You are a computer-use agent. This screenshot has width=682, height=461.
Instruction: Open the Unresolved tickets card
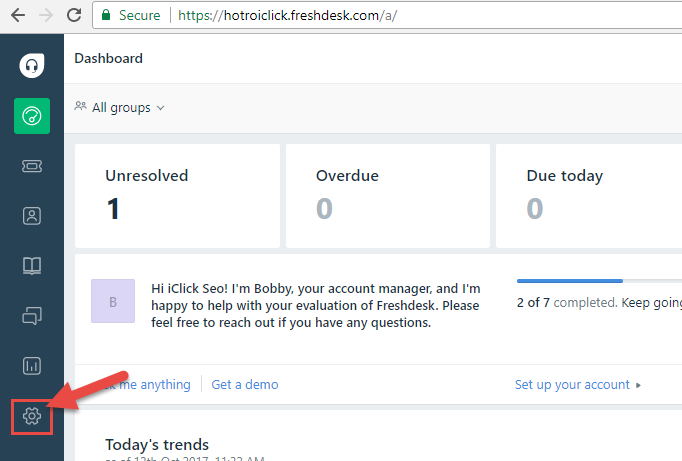[177, 196]
